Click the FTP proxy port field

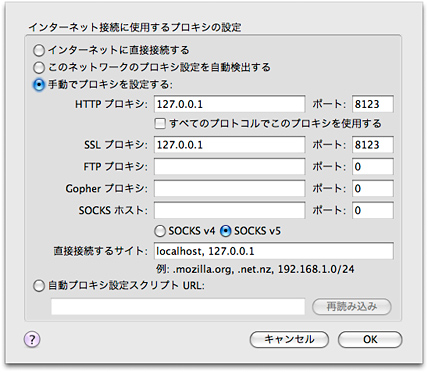click(373, 166)
